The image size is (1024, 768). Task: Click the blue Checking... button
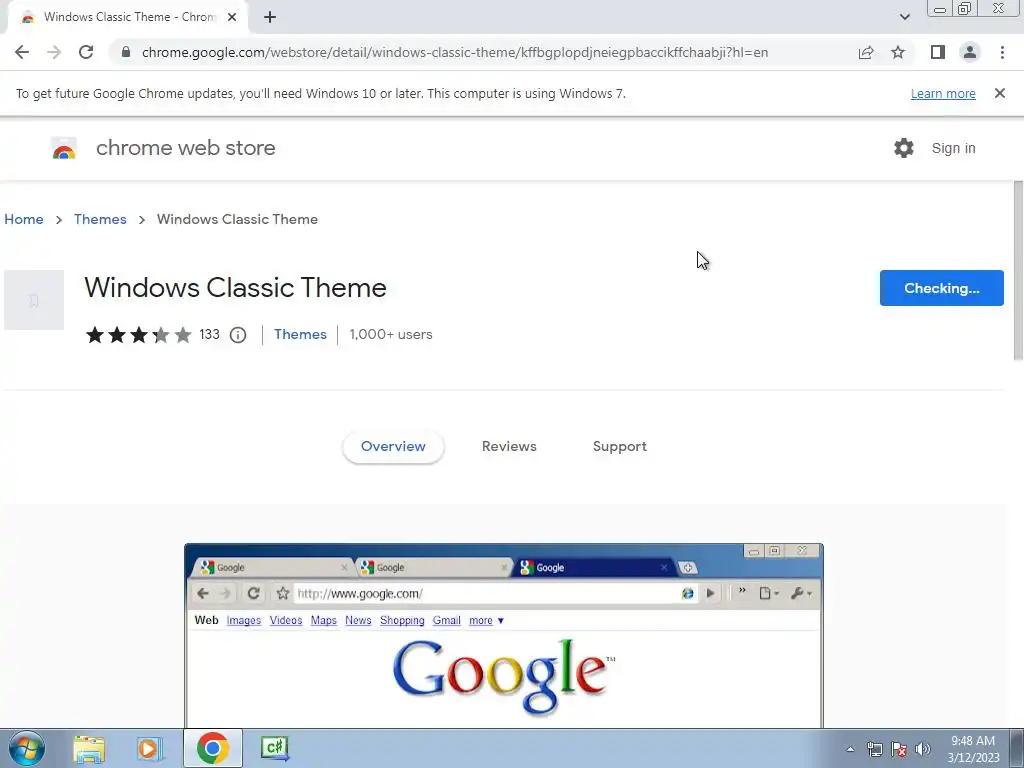[x=942, y=288]
